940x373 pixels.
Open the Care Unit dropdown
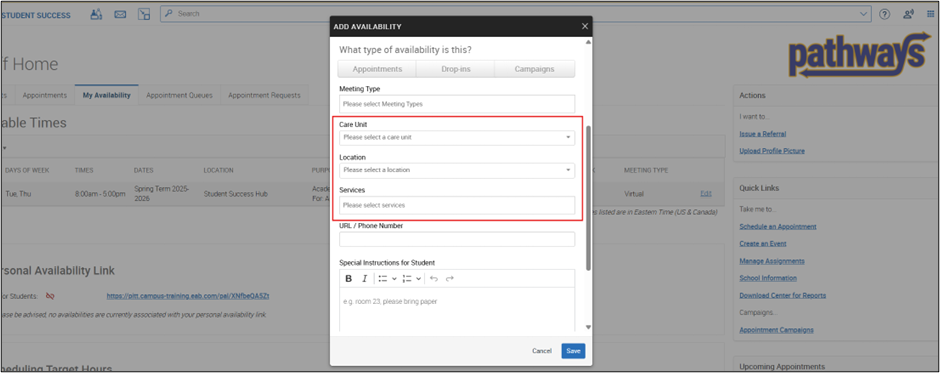457,137
